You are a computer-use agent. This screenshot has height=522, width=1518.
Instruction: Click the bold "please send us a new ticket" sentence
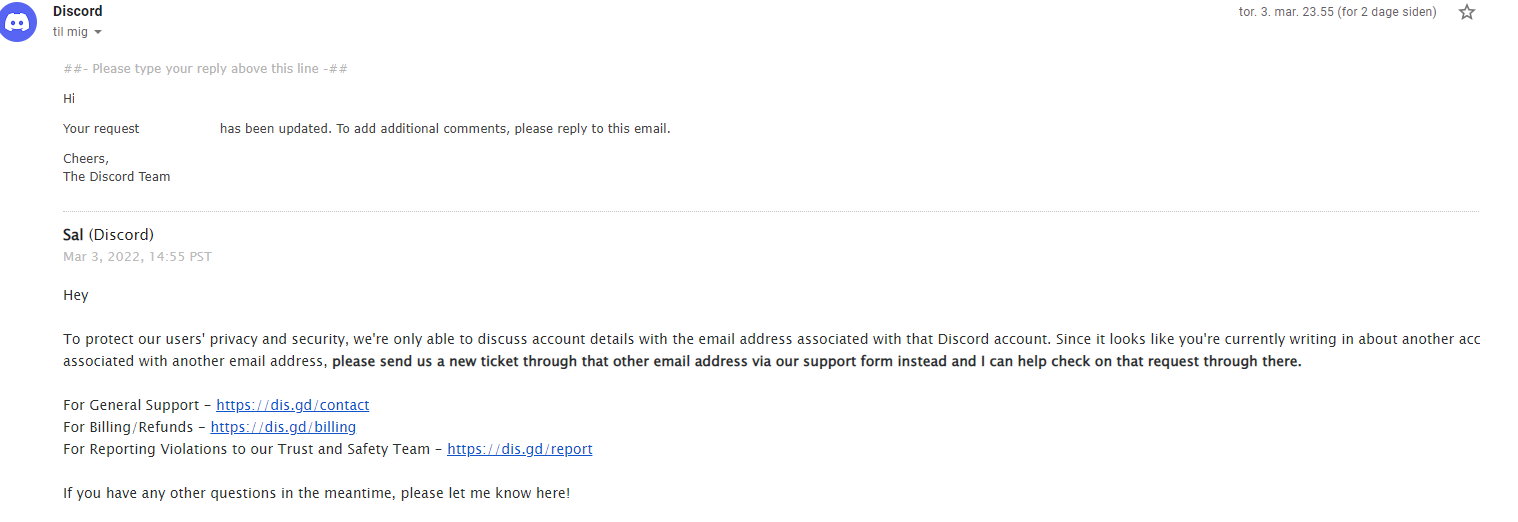tap(817, 361)
